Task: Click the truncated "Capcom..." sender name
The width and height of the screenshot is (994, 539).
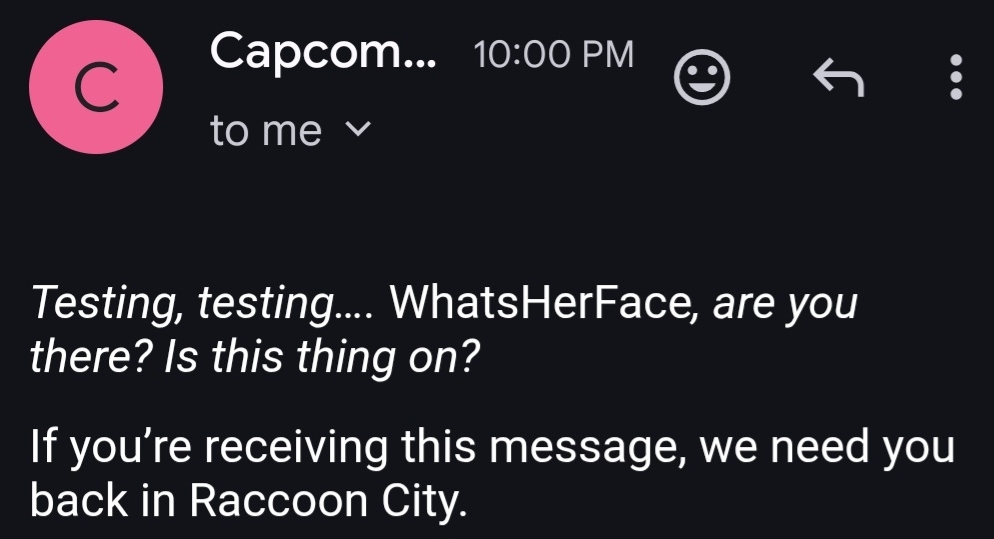Action: pos(323,53)
